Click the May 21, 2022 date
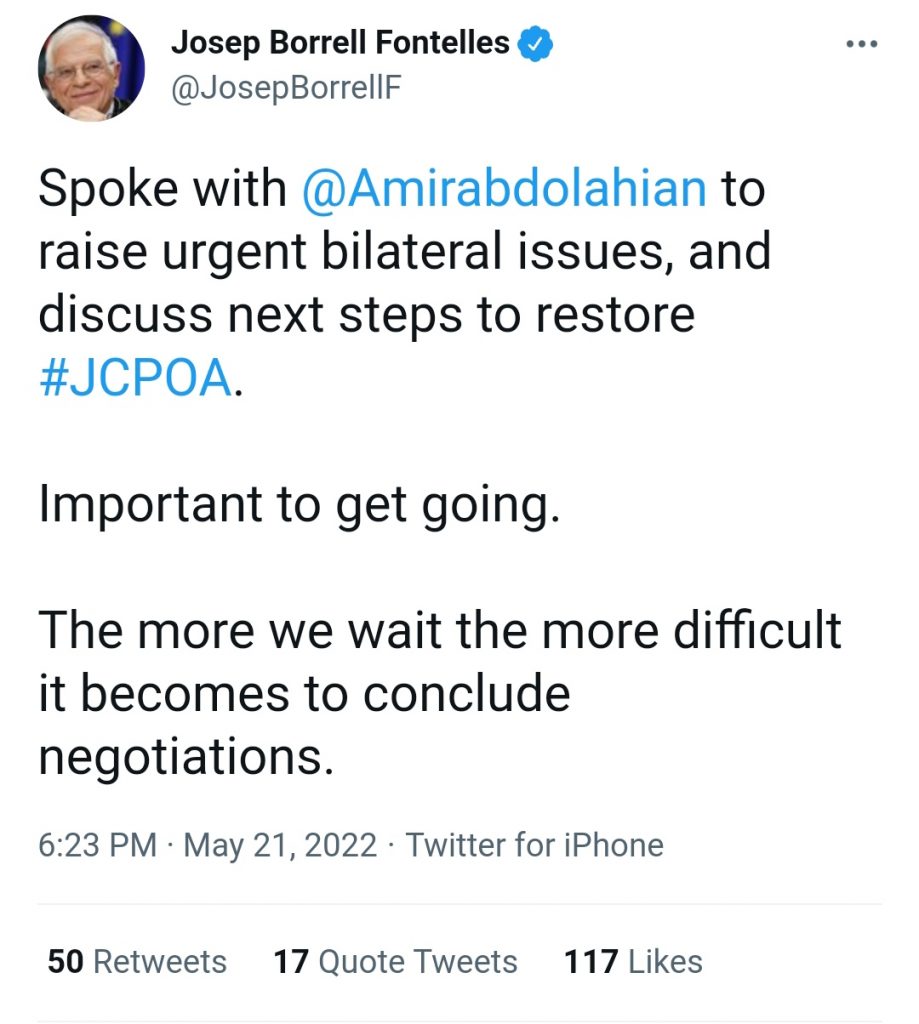Viewport: 919px width, 1024px height. click(x=281, y=845)
